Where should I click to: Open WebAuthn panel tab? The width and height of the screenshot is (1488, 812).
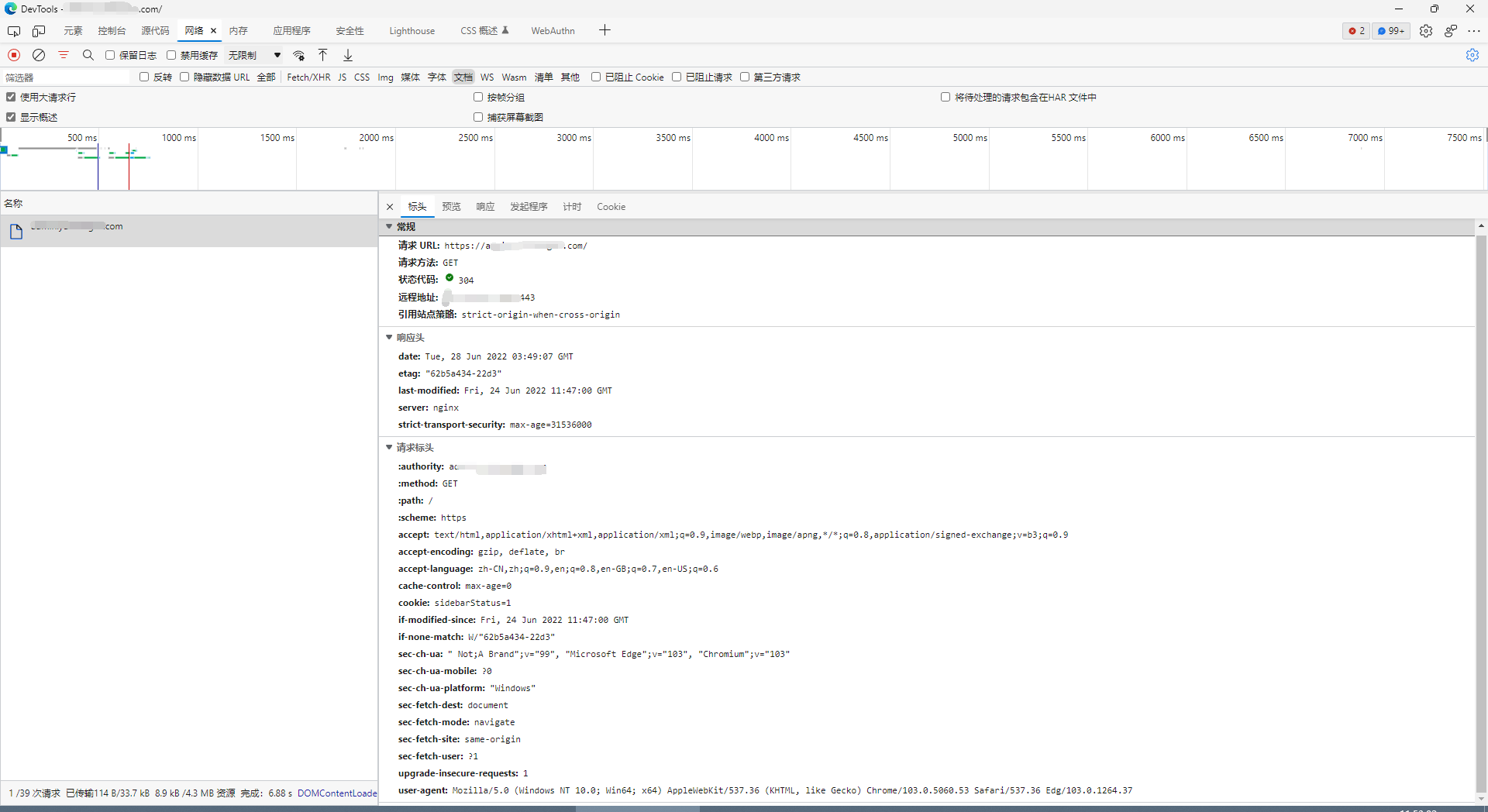553,31
